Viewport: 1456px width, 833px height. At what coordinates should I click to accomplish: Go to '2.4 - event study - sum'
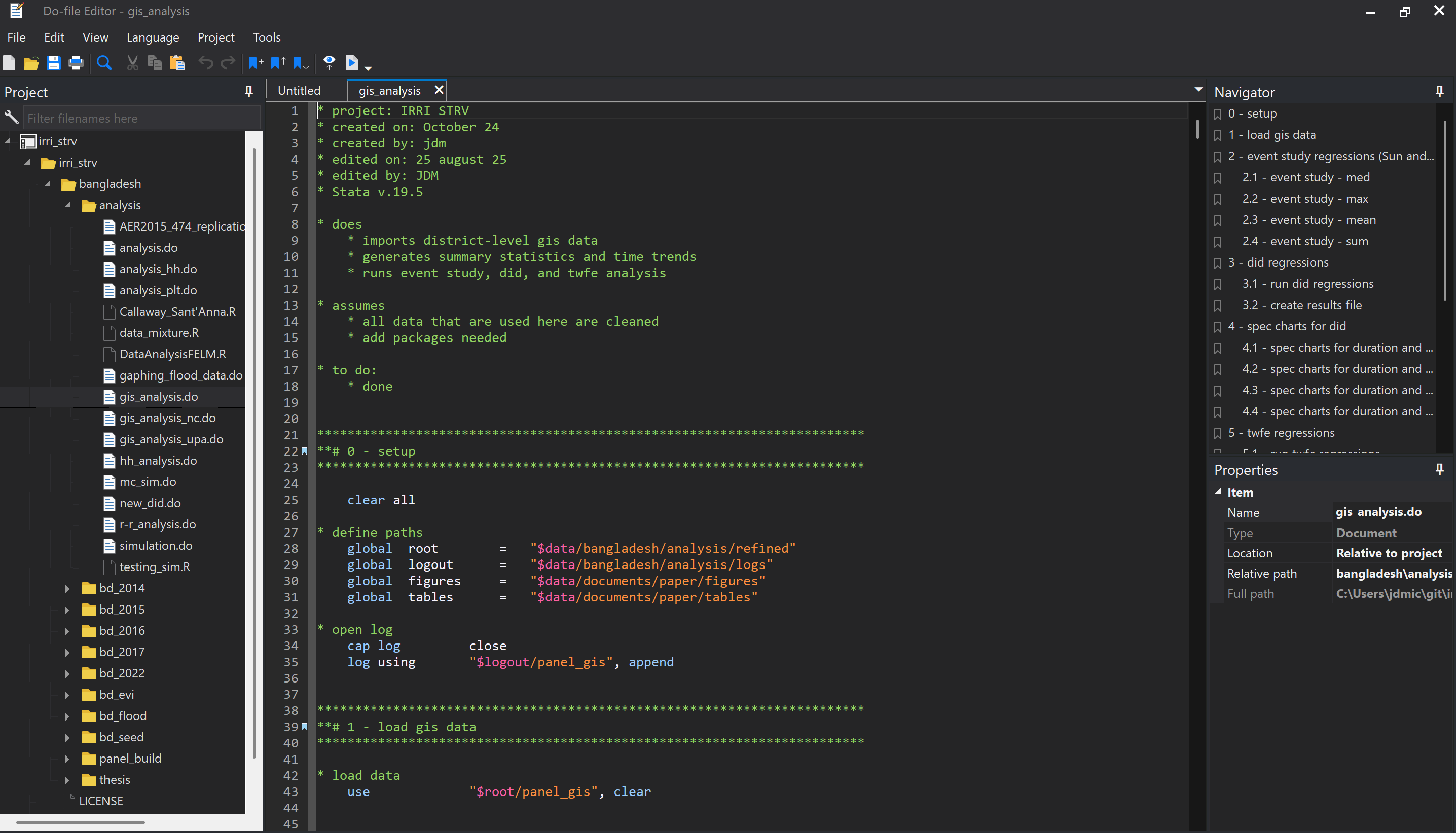coord(1305,241)
